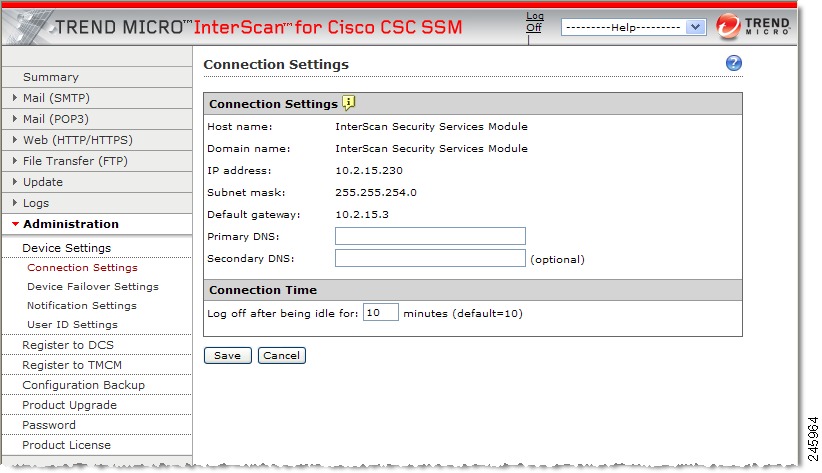The image size is (822, 473).
Task: Click the Domain name value text
Action: (431, 148)
